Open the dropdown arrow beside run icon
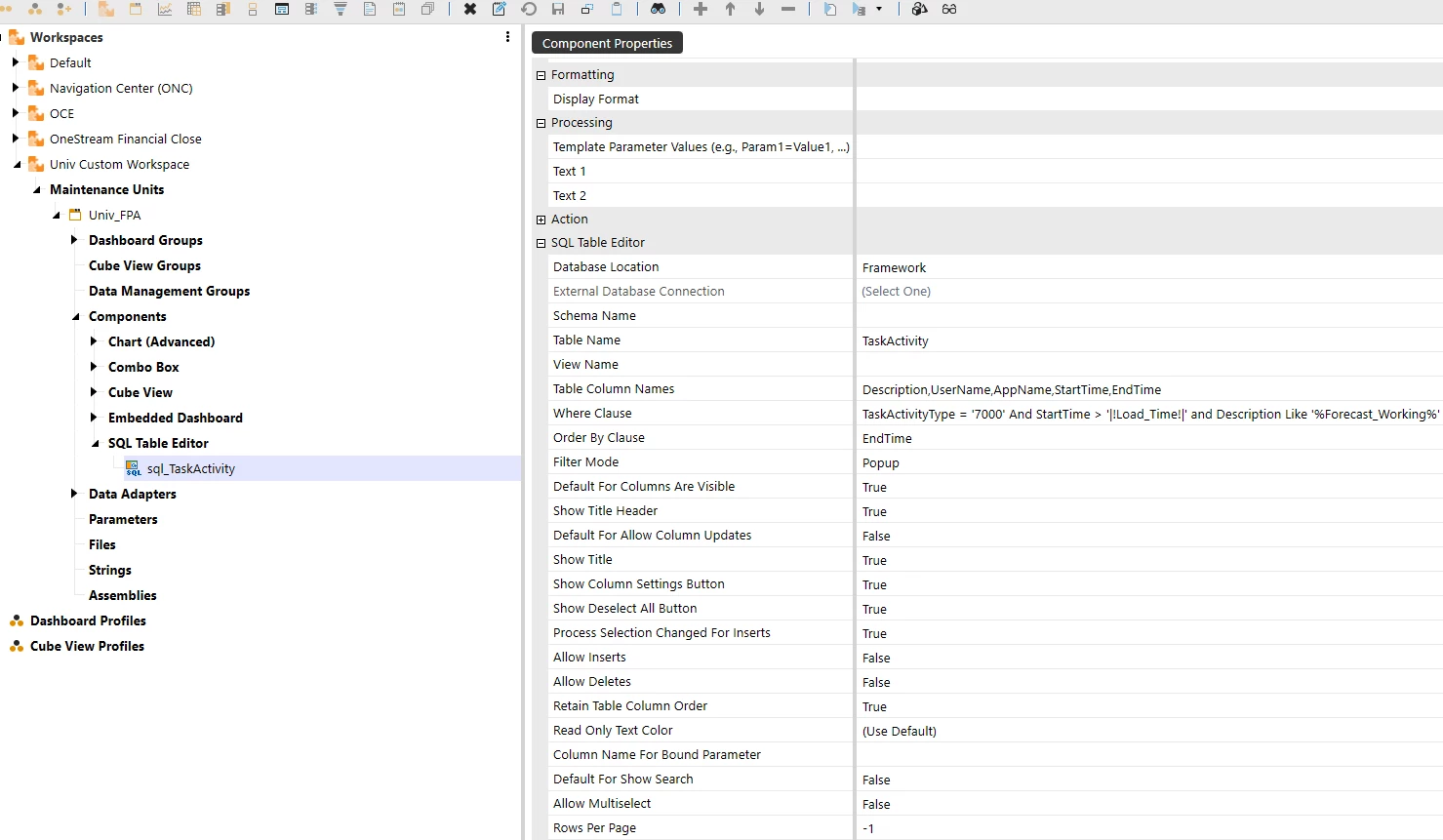 coord(879,9)
